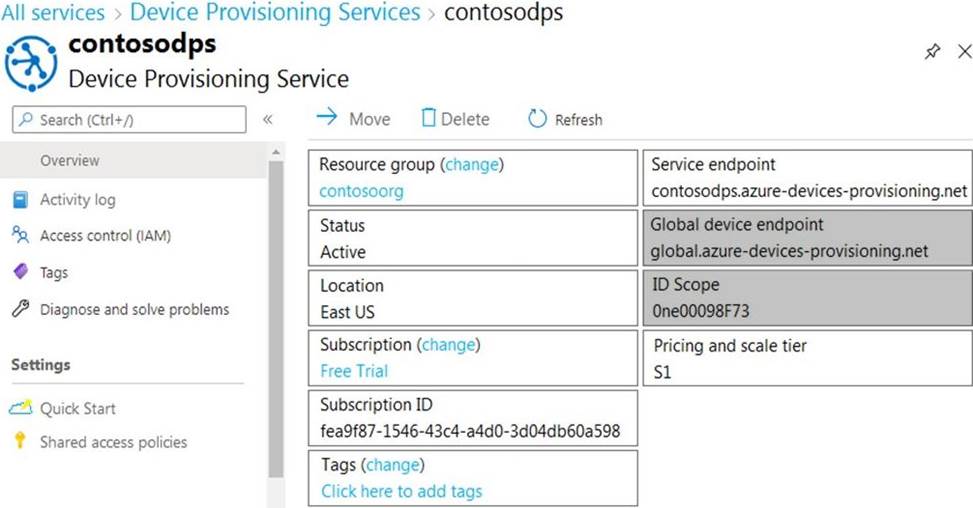Open the Free Trial subscription link
The height and width of the screenshot is (508, 973).
click(x=354, y=371)
